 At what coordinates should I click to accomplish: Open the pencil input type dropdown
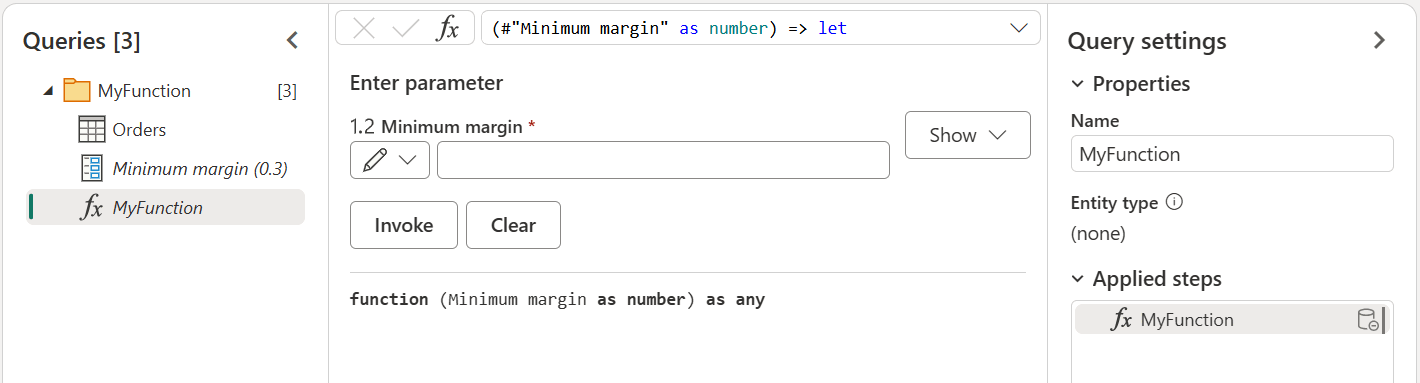point(390,161)
